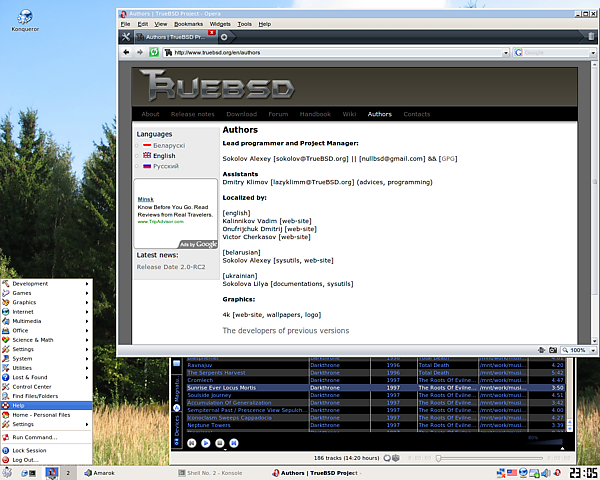Close the Authors TrueBSD tab
Screen dimensions: 600x480
[211, 32]
